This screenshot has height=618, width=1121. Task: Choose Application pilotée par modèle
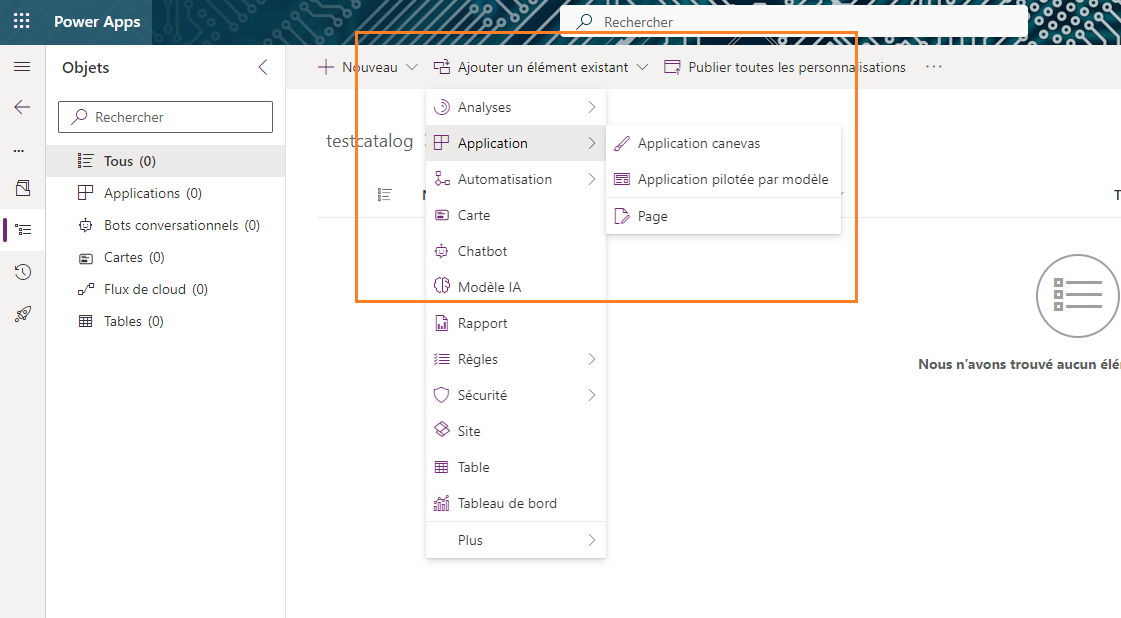(733, 179)
